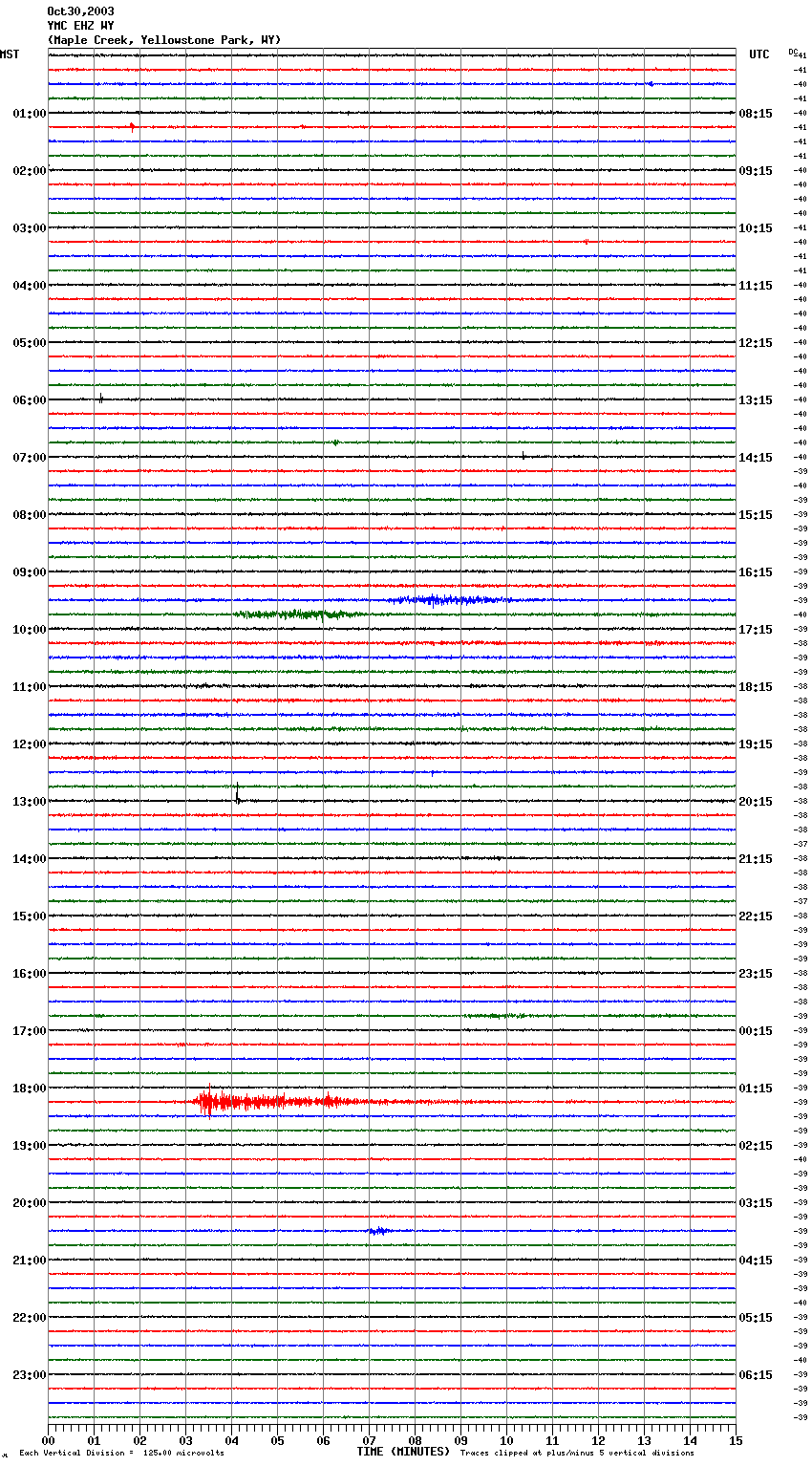This screenshot has width=812, height=1466.
Task: Click the 20:15 UTC label
Action: 756,802
